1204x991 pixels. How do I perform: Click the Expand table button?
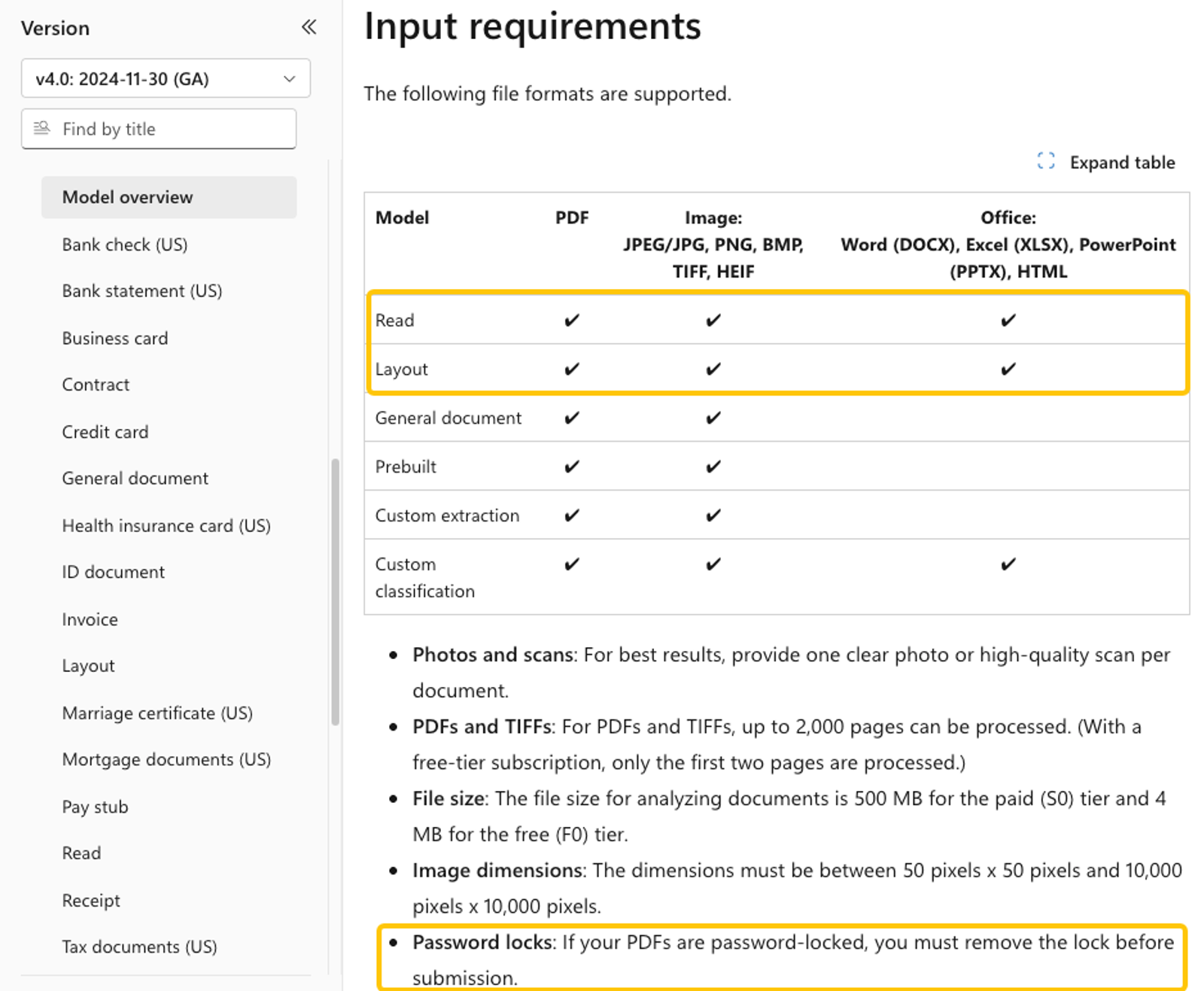tap(1106, 162)
